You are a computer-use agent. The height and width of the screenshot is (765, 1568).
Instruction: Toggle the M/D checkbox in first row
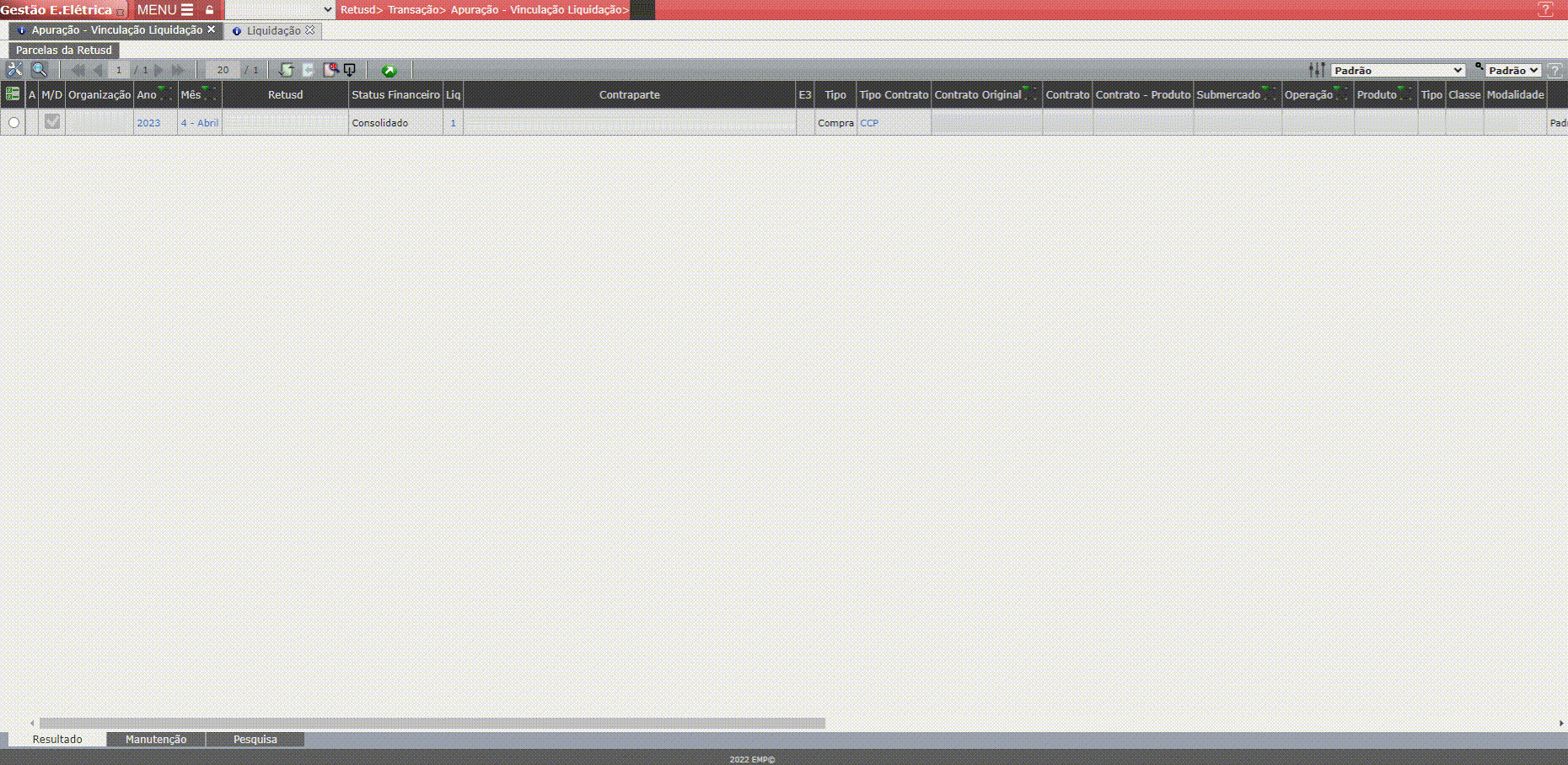[52, 122]
